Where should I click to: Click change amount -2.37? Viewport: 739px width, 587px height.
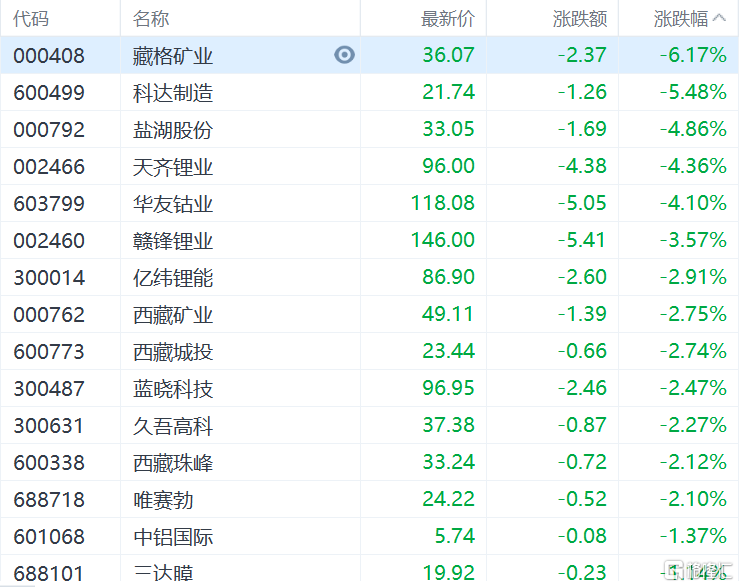(x=582, y=55)
